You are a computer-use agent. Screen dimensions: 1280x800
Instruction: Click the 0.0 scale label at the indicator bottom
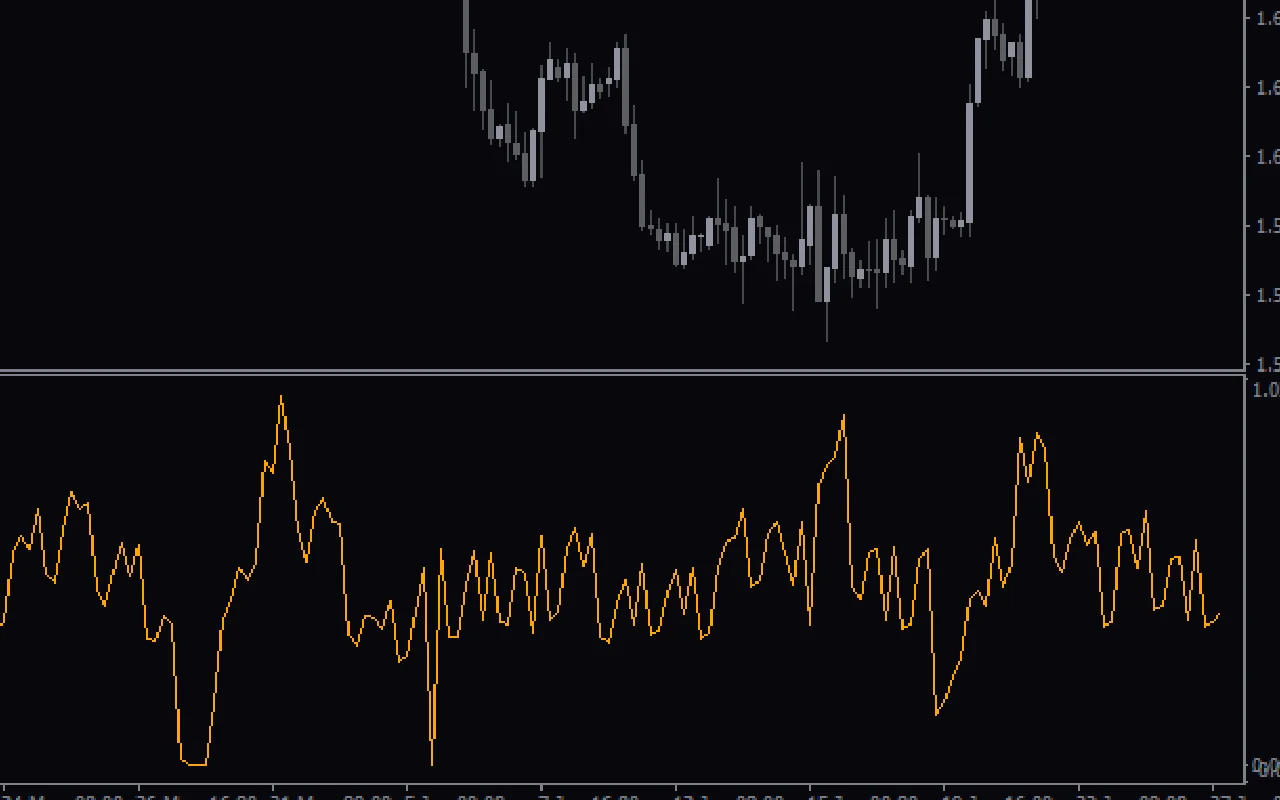pos(1266,768)
